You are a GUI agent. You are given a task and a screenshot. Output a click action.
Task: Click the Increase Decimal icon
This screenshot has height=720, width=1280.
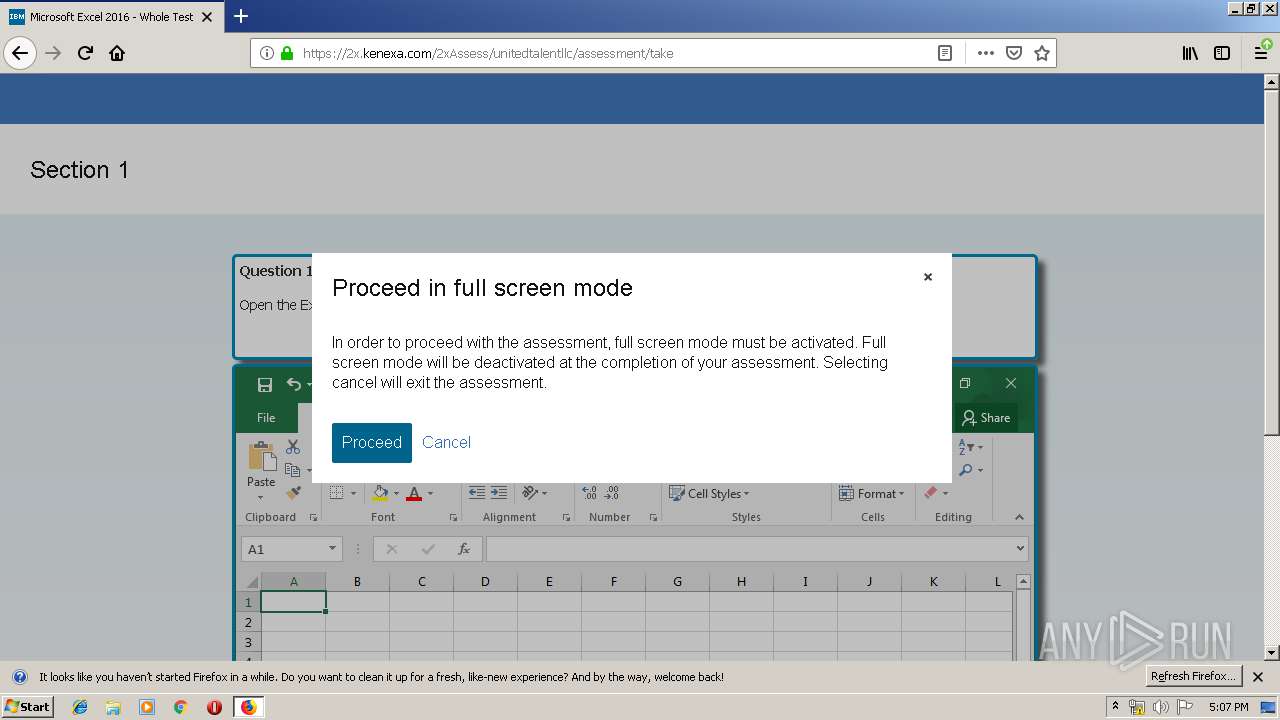point(590,493)
